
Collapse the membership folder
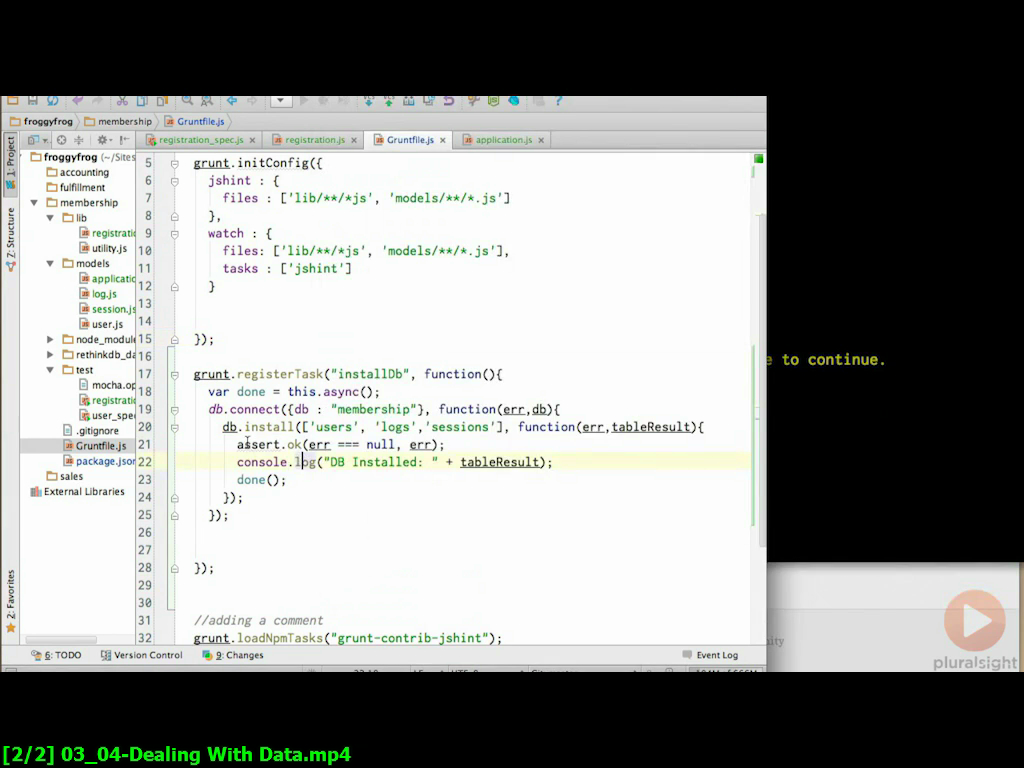pos(34,203)
